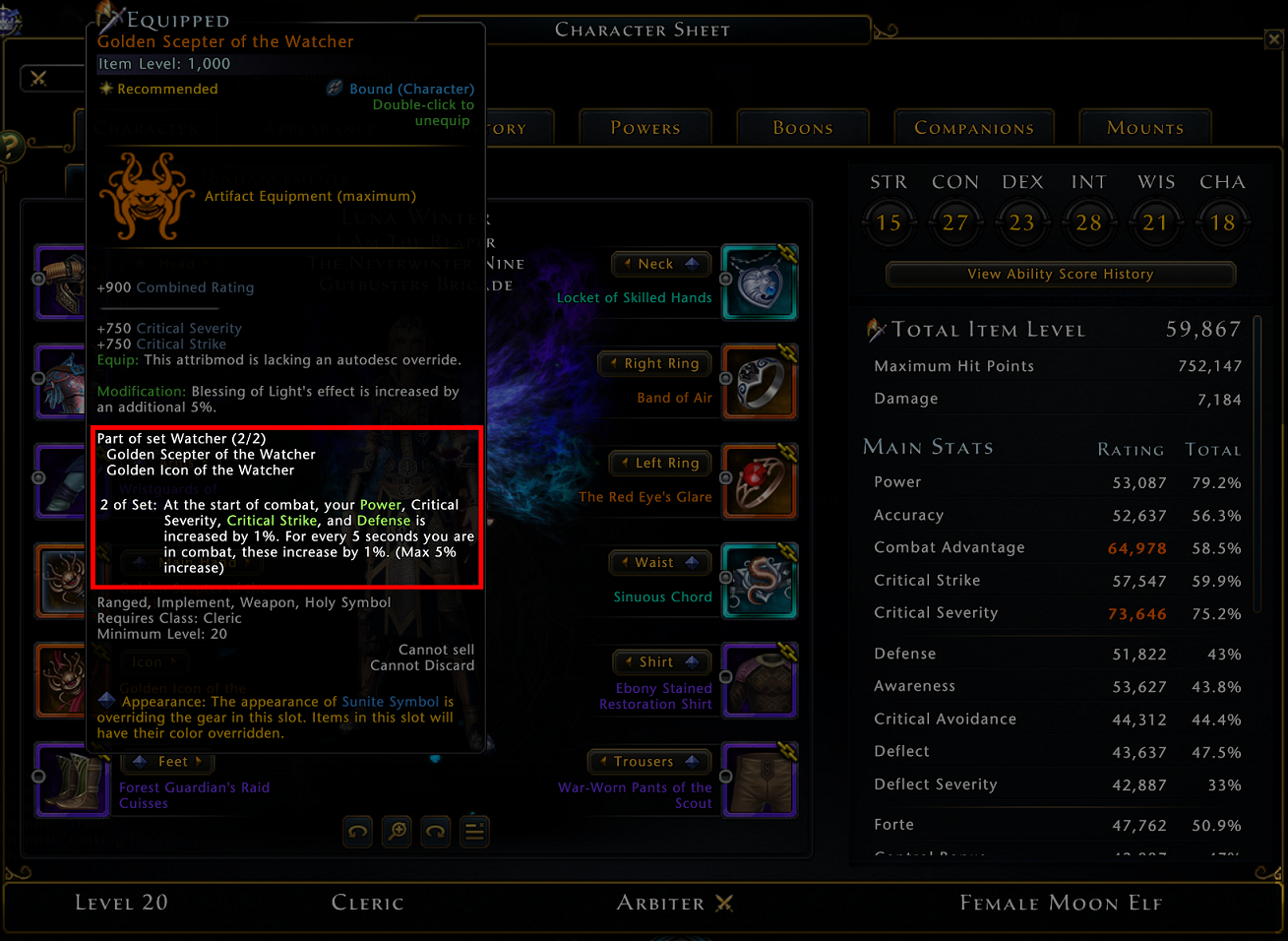Click the Ebony Stained Restoration Shirt icon
Screen dimensions: 1288x941
tap(760, 680)
